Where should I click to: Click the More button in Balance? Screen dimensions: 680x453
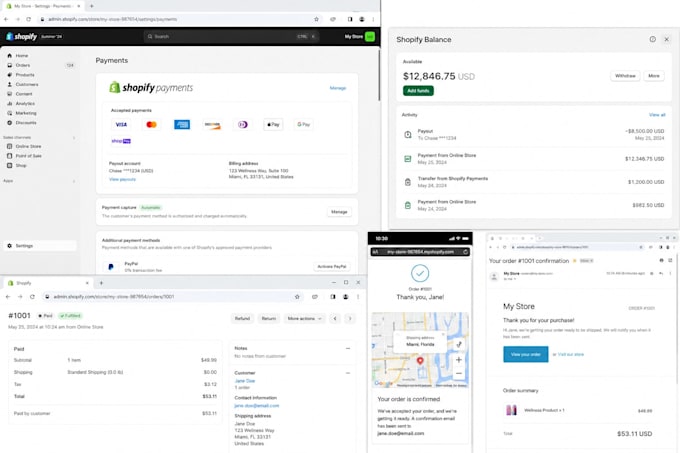click(654, 75)
